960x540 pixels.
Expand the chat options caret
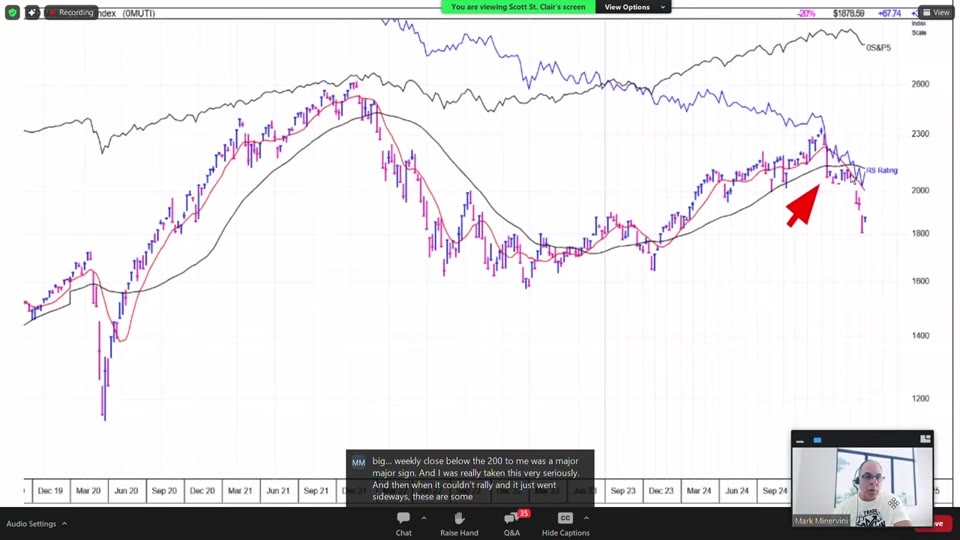coord(424,518)
